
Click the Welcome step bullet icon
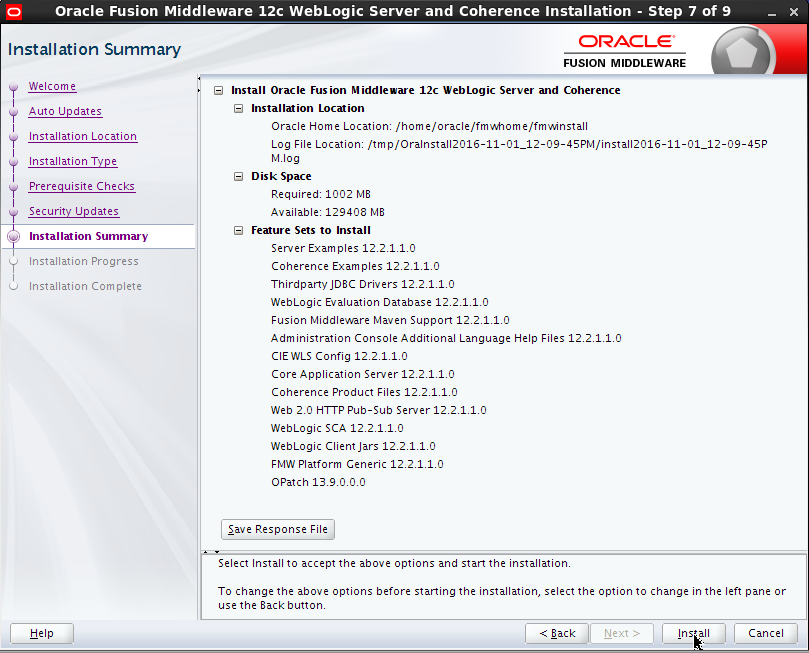(x=14, y=87)
